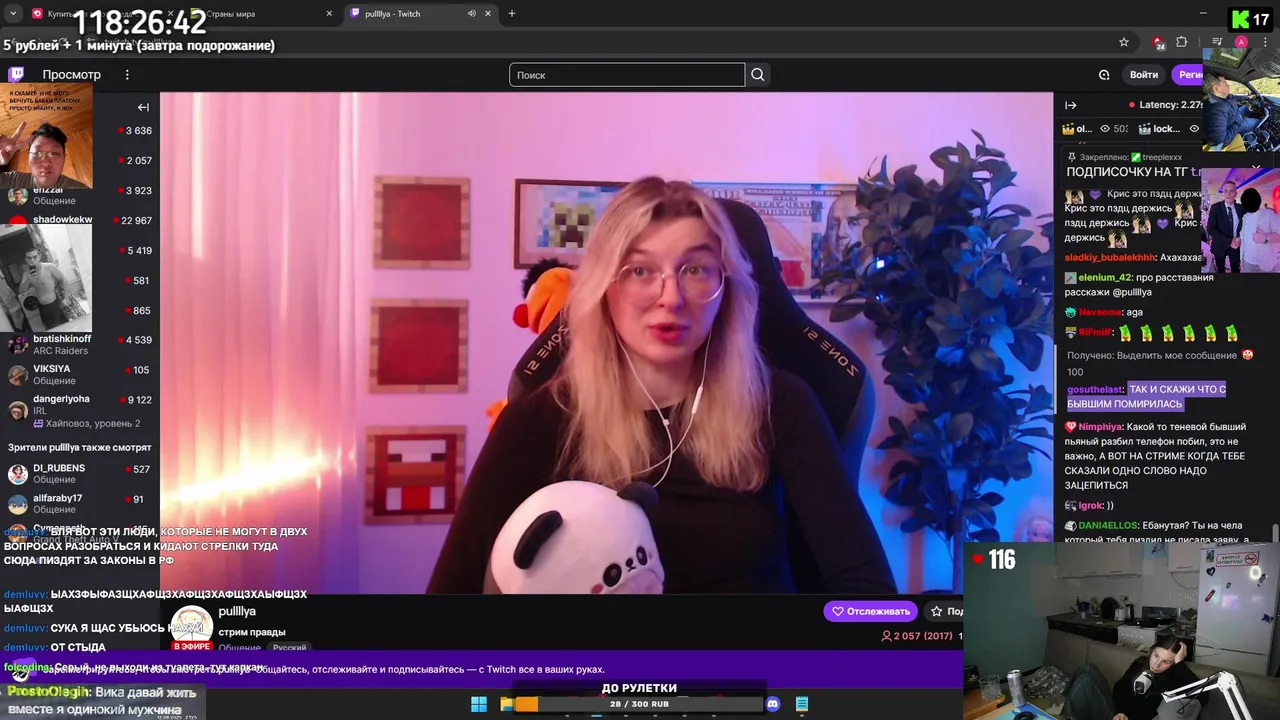Click the Отслеживать follow button
Image resolution: width=1280 pixels, height=720 pixels.
click(x=869, y=611)
